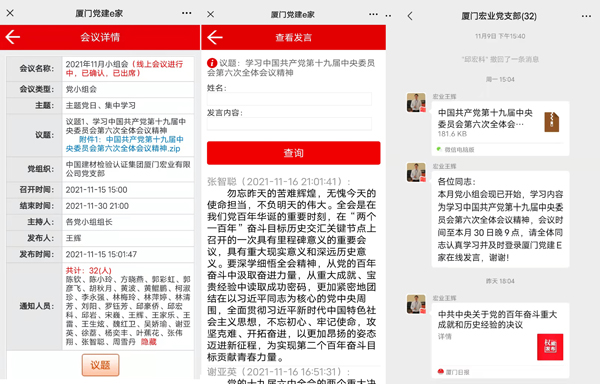
Task: Click the 党组织 value 中国建材检验认证集团厦门宏业有限公司党支部
Action: click(x=128, y=169)
